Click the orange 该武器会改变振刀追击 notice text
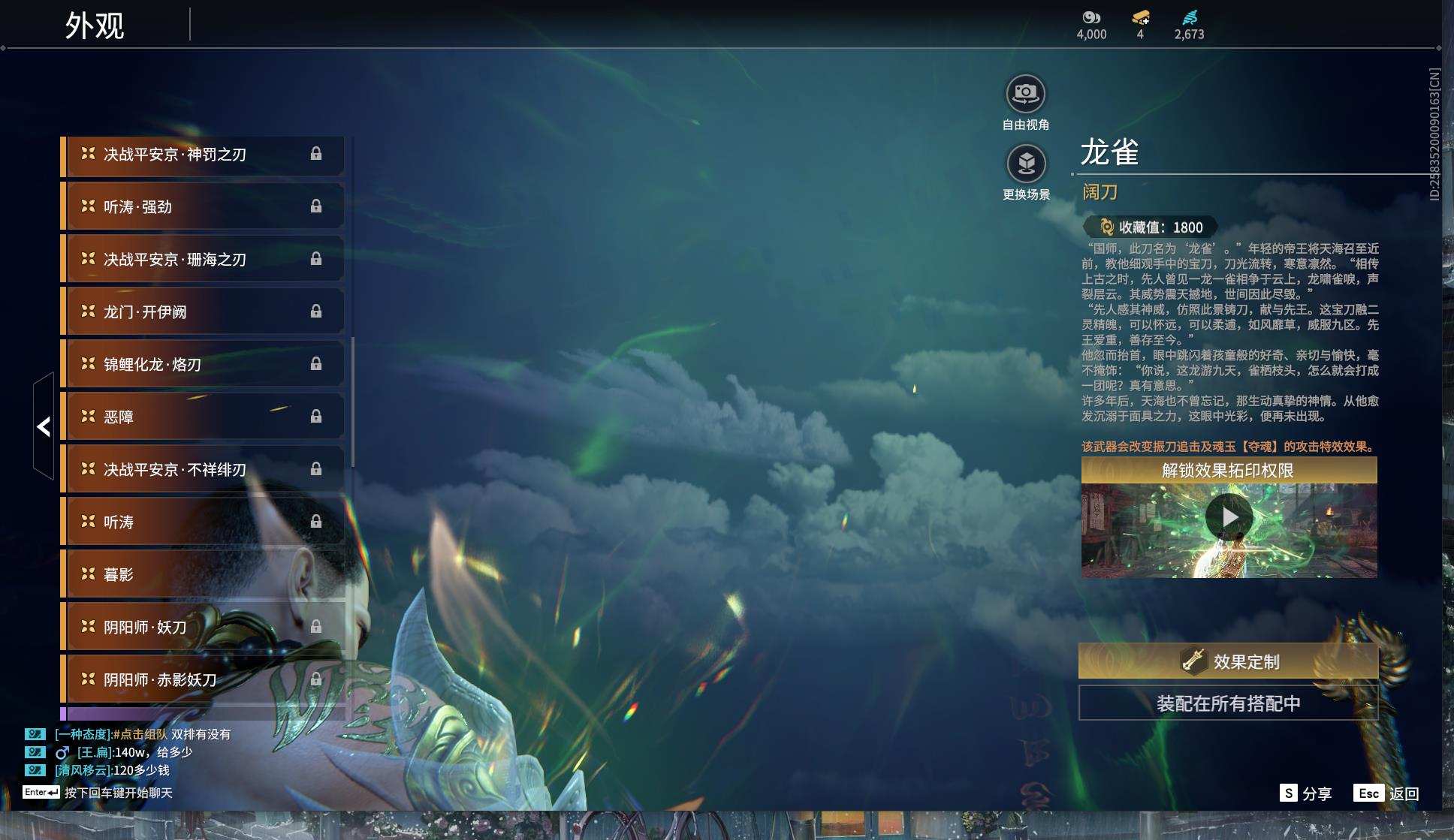 pos(1228,447)
